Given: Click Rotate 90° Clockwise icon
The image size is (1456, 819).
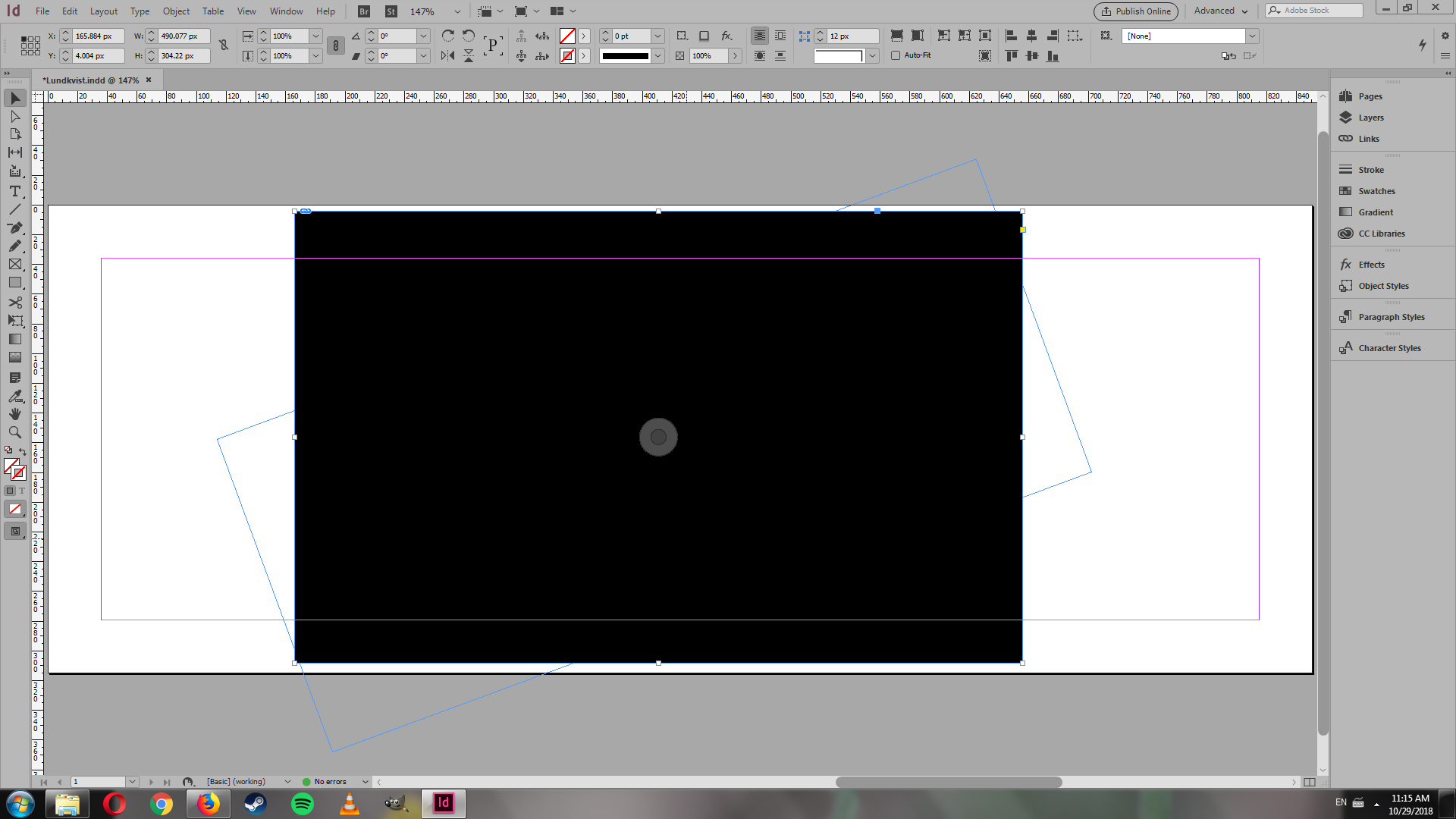Looking at the screenshot, I should point(448,36).
